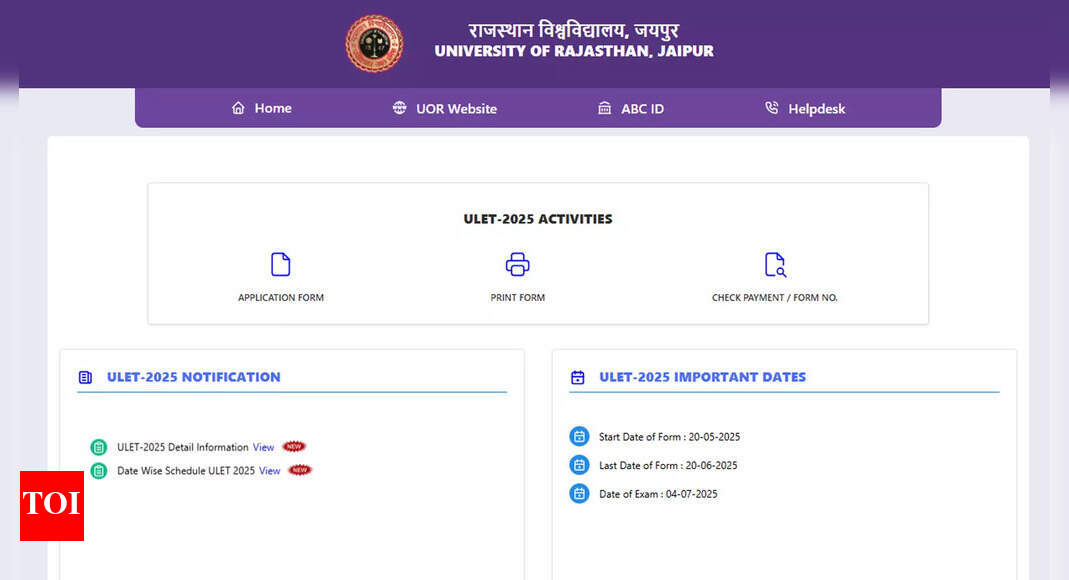Screen dimensions: 1069x580
Task: Open View link for Date Wise Schedule
Action: [x=269, y=470]
